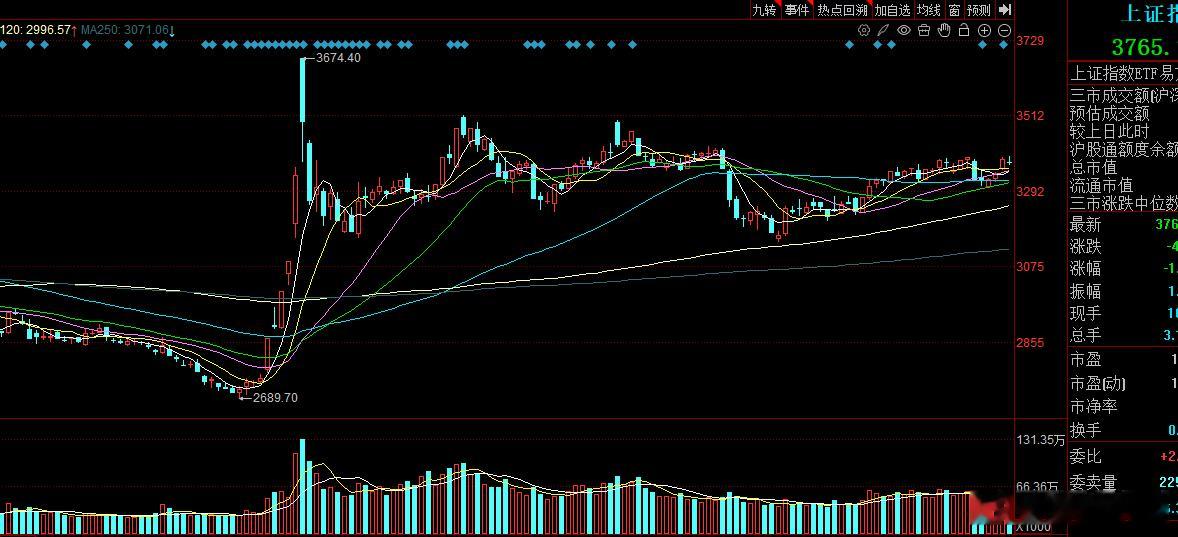The height and width of the screenshot is (537, 1178).
Task: Click the 2689.70 low price annotation
Action: 275,397
